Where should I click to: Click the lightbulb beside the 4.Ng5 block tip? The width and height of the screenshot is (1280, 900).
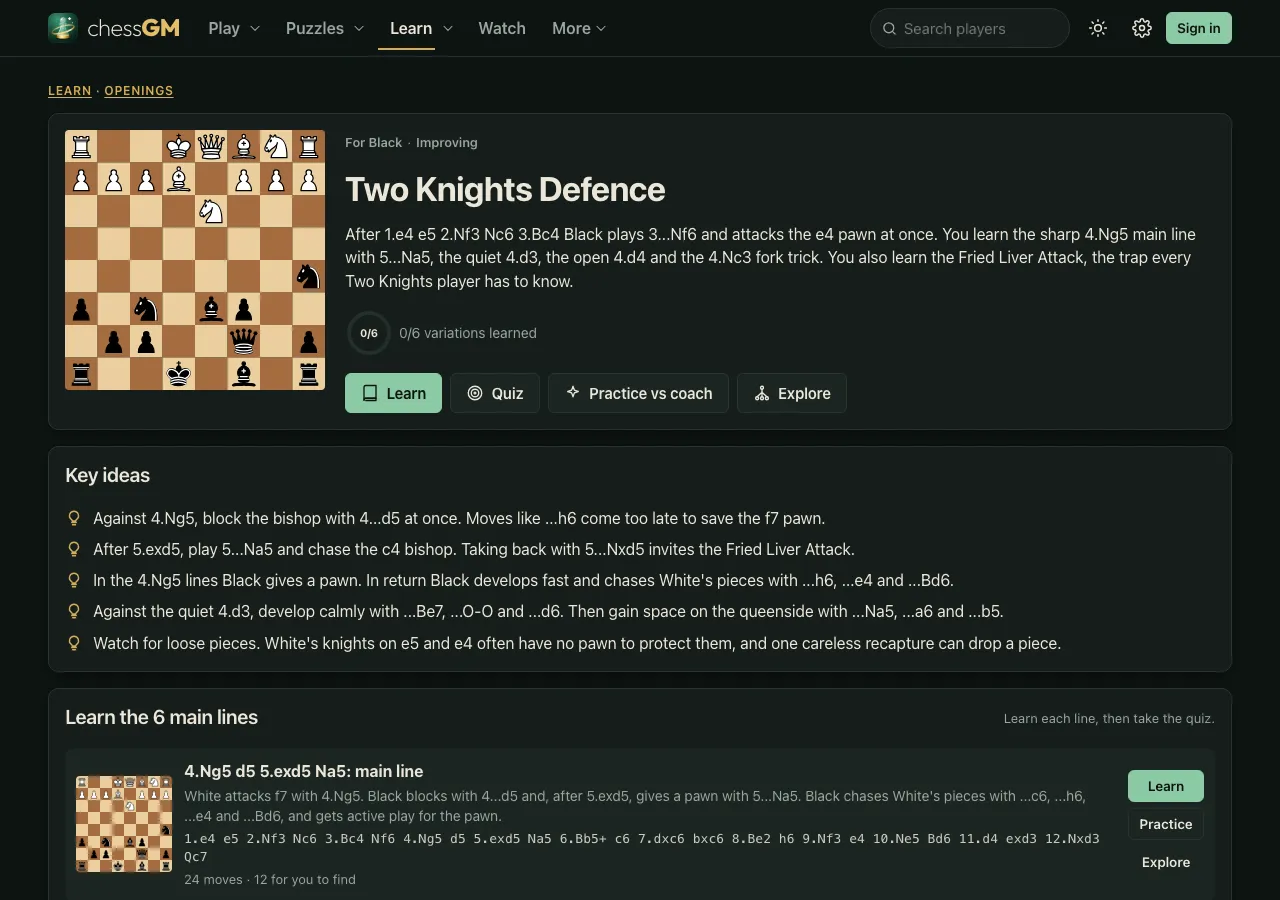tap(73, 518)
